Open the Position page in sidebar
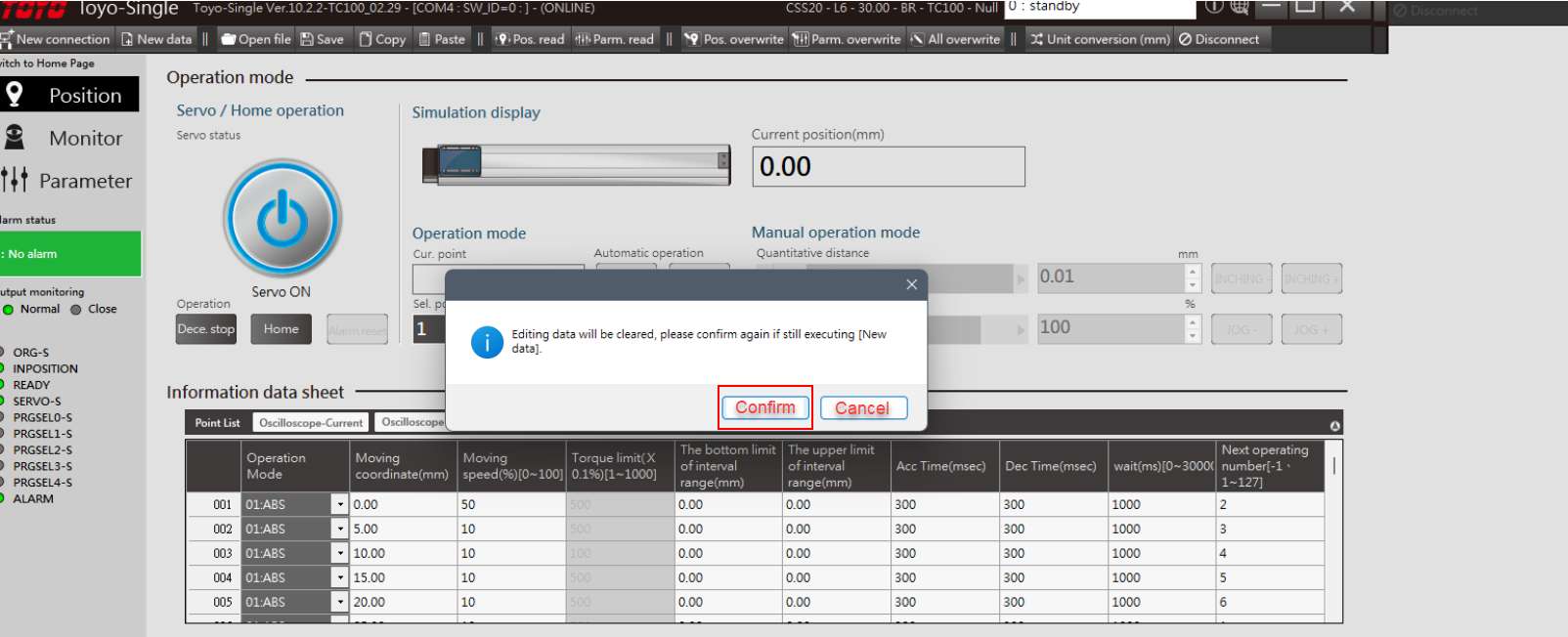The width and height of the screenshot is (1568, 637). pos(70,95)
